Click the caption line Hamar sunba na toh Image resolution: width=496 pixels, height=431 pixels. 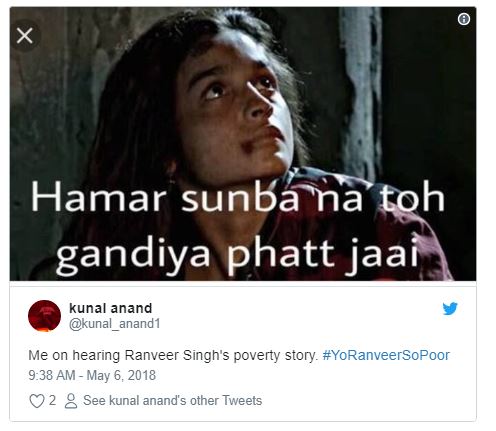point(238,197)
